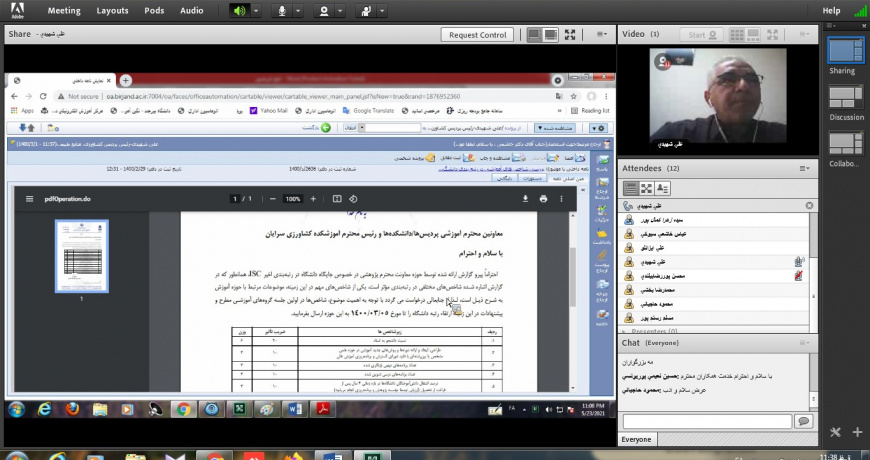The height and width of the screenshot is (460, 870).
Task: Open the Help menu
Action: (x=831, y=11)
